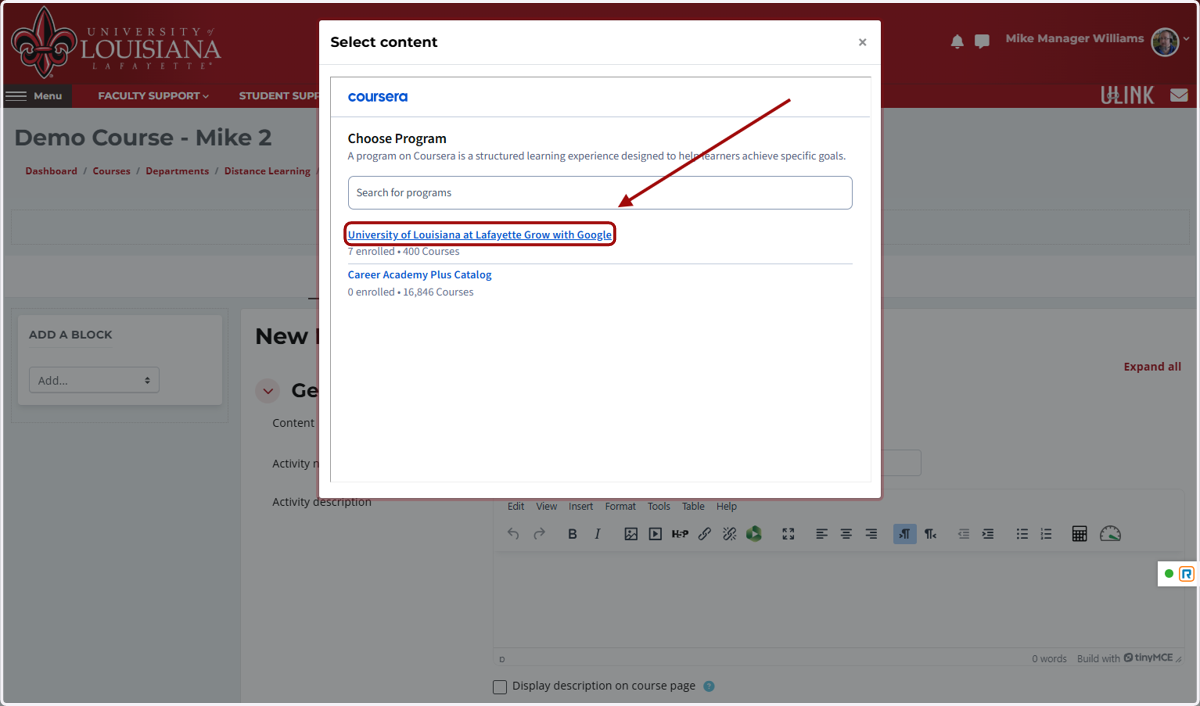Toggle bold formatting in the editor
Screen dimensions: 1200x706
tap(572, 534)
